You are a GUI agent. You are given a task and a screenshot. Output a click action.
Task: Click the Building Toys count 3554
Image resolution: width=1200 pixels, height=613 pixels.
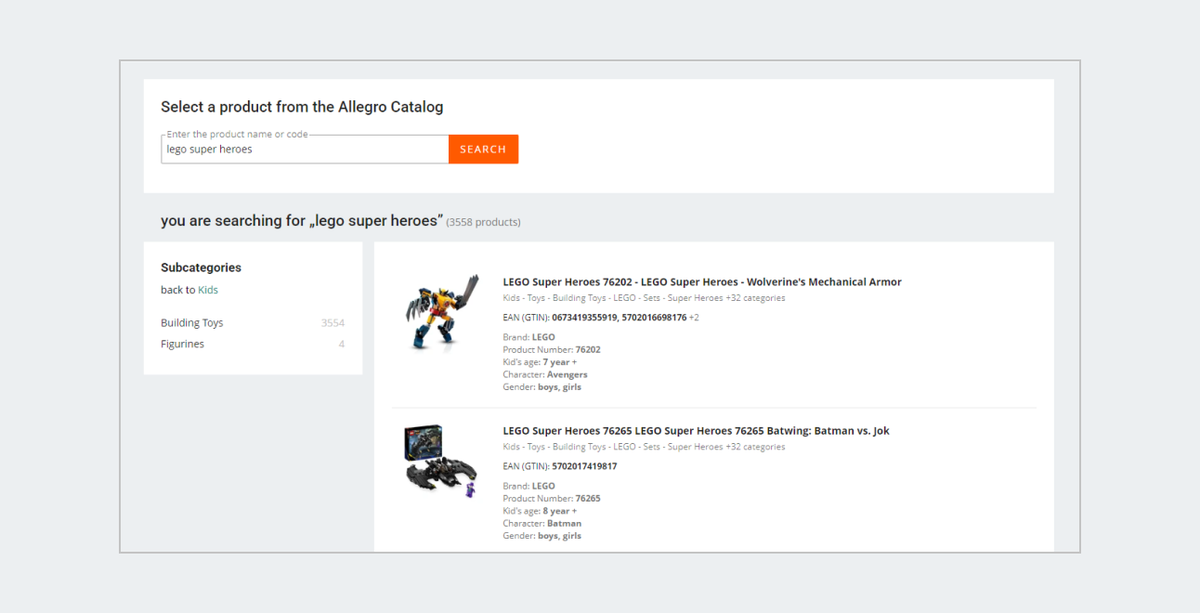(333, 323)
